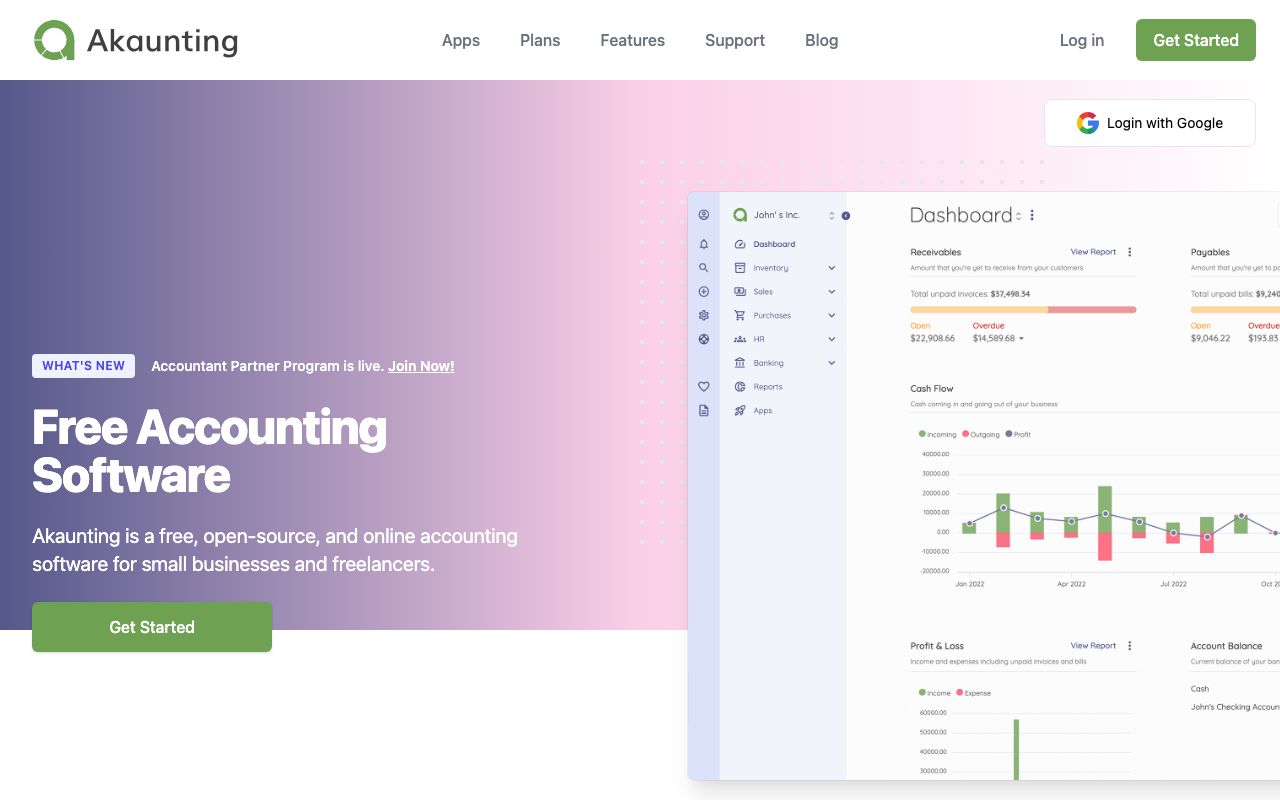Click the Payables progress bar
This screenshot has height=800, width=1280.
(x=1235, y=310)
